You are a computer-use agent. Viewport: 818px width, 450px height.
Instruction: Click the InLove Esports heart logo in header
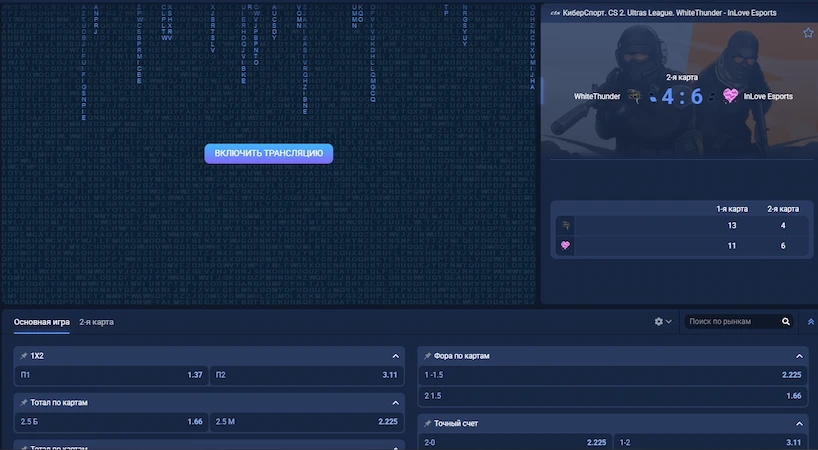[x=730, y=95]
